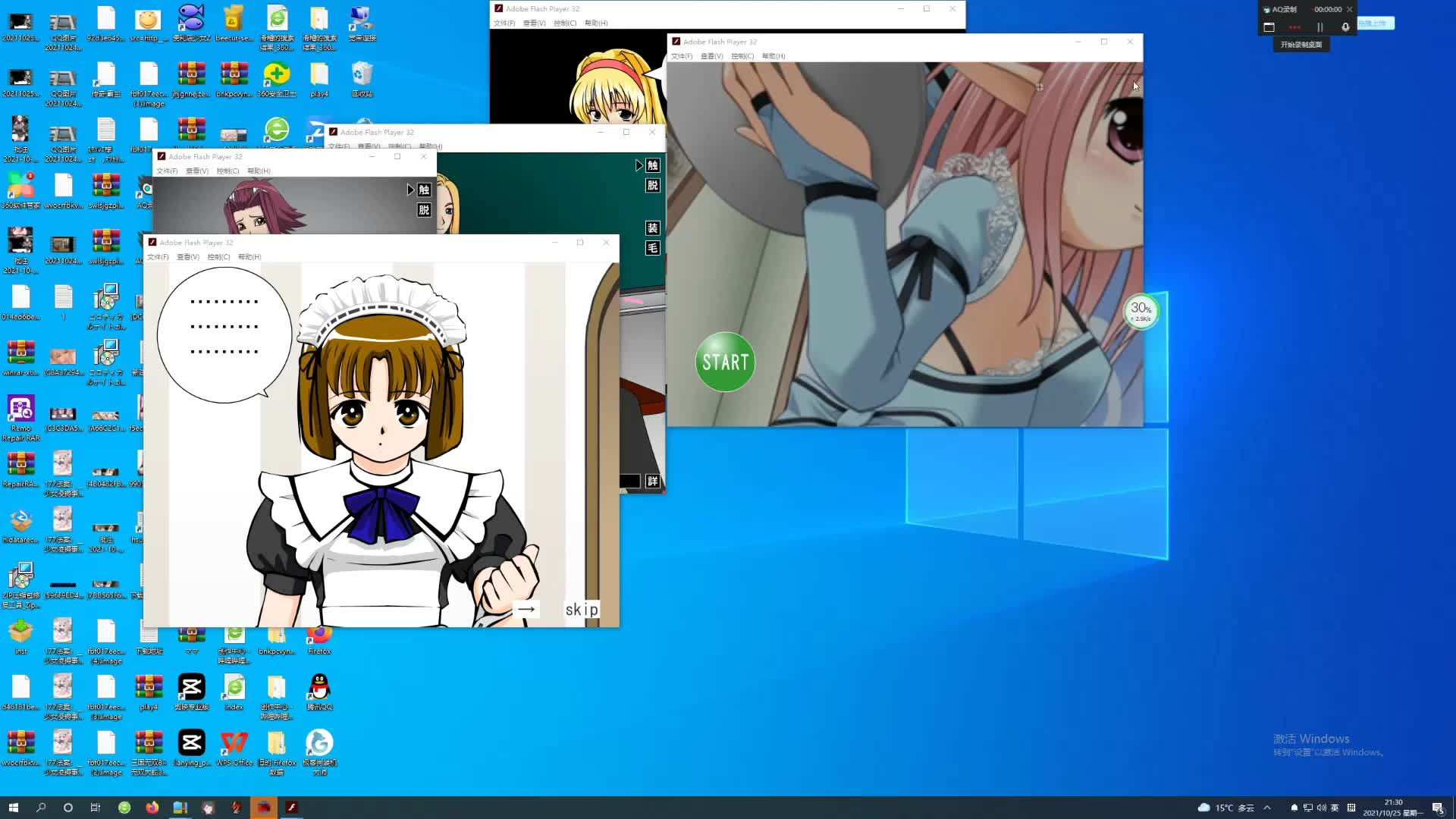The image size is (1456, 819).
Task: Open 查看(V) menu in the front maid window
Action: tap(188, 257)
